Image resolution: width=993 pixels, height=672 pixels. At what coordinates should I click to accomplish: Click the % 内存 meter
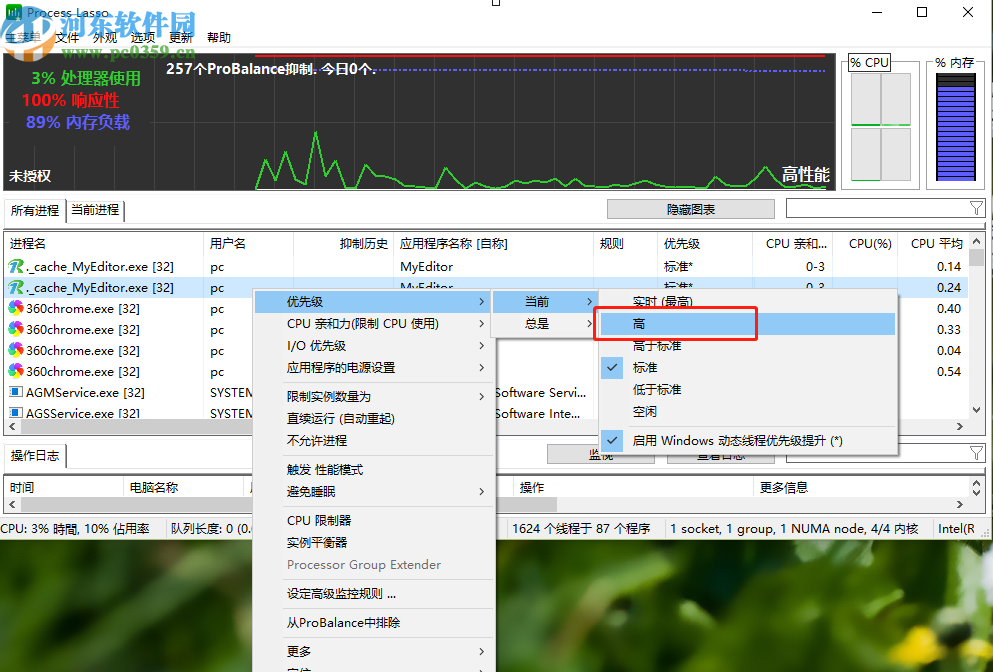956,125
